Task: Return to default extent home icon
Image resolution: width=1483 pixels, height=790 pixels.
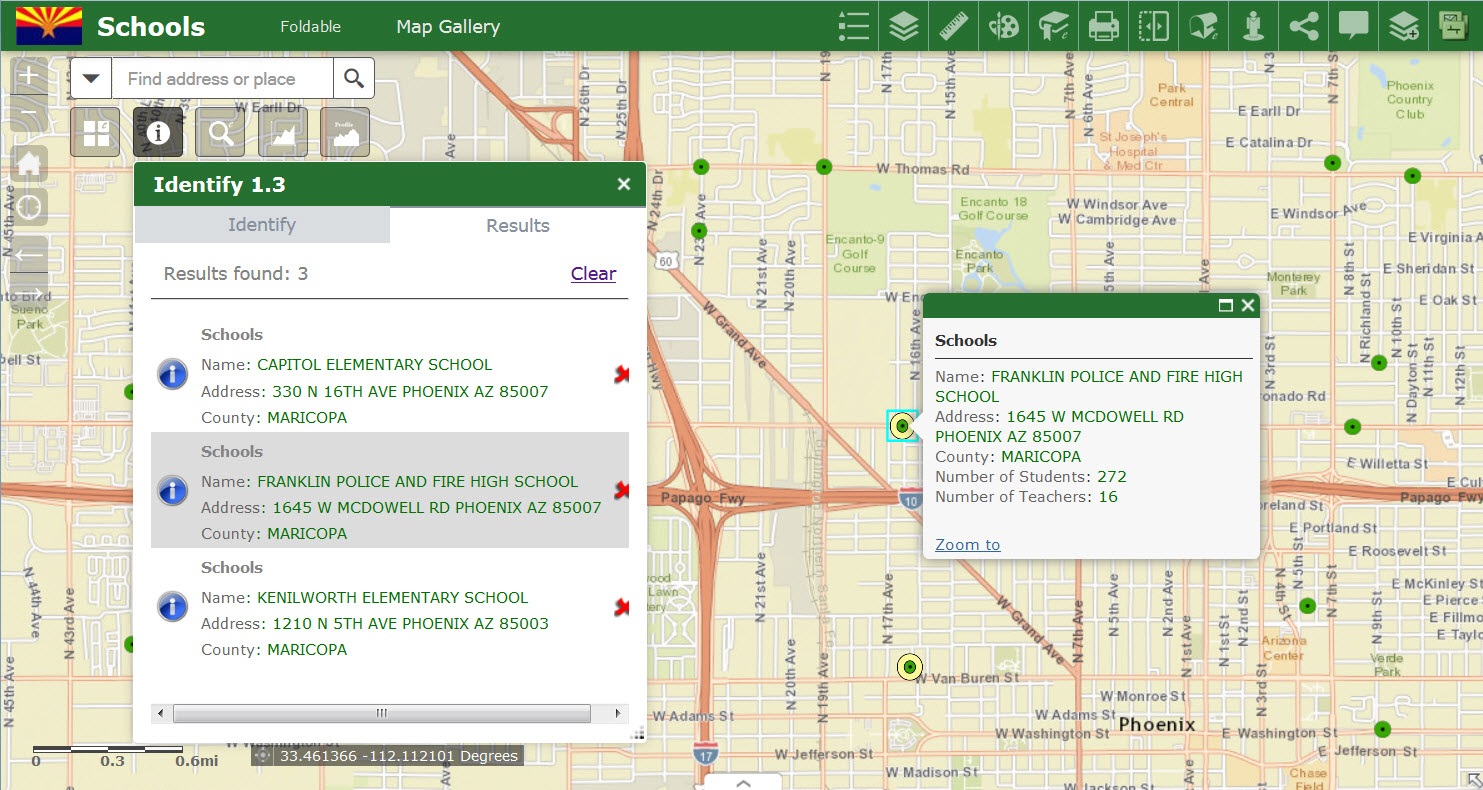Action: pyautogui.click(x=29, y=163)
